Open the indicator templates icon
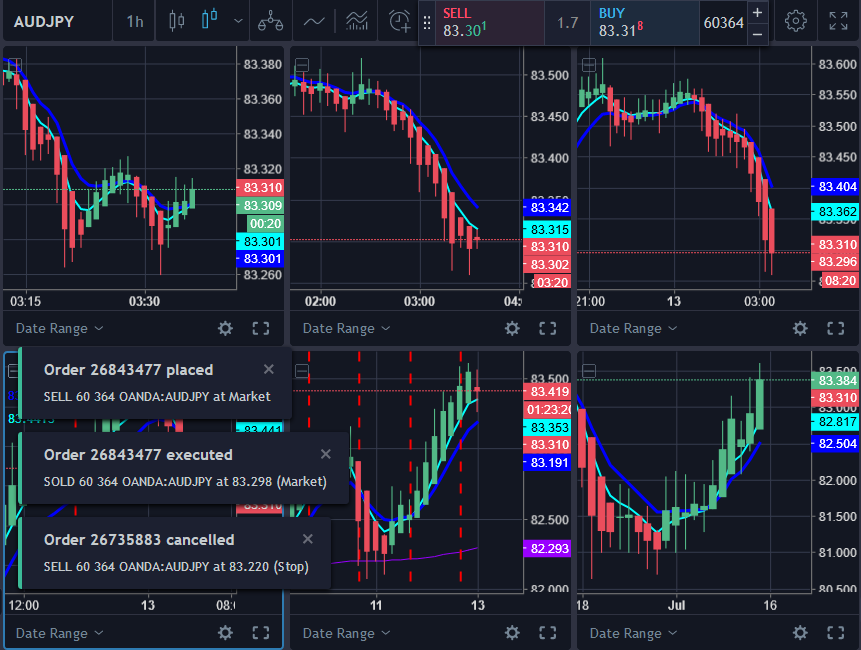This screenshot has height=650, width=861. [356, 21]
